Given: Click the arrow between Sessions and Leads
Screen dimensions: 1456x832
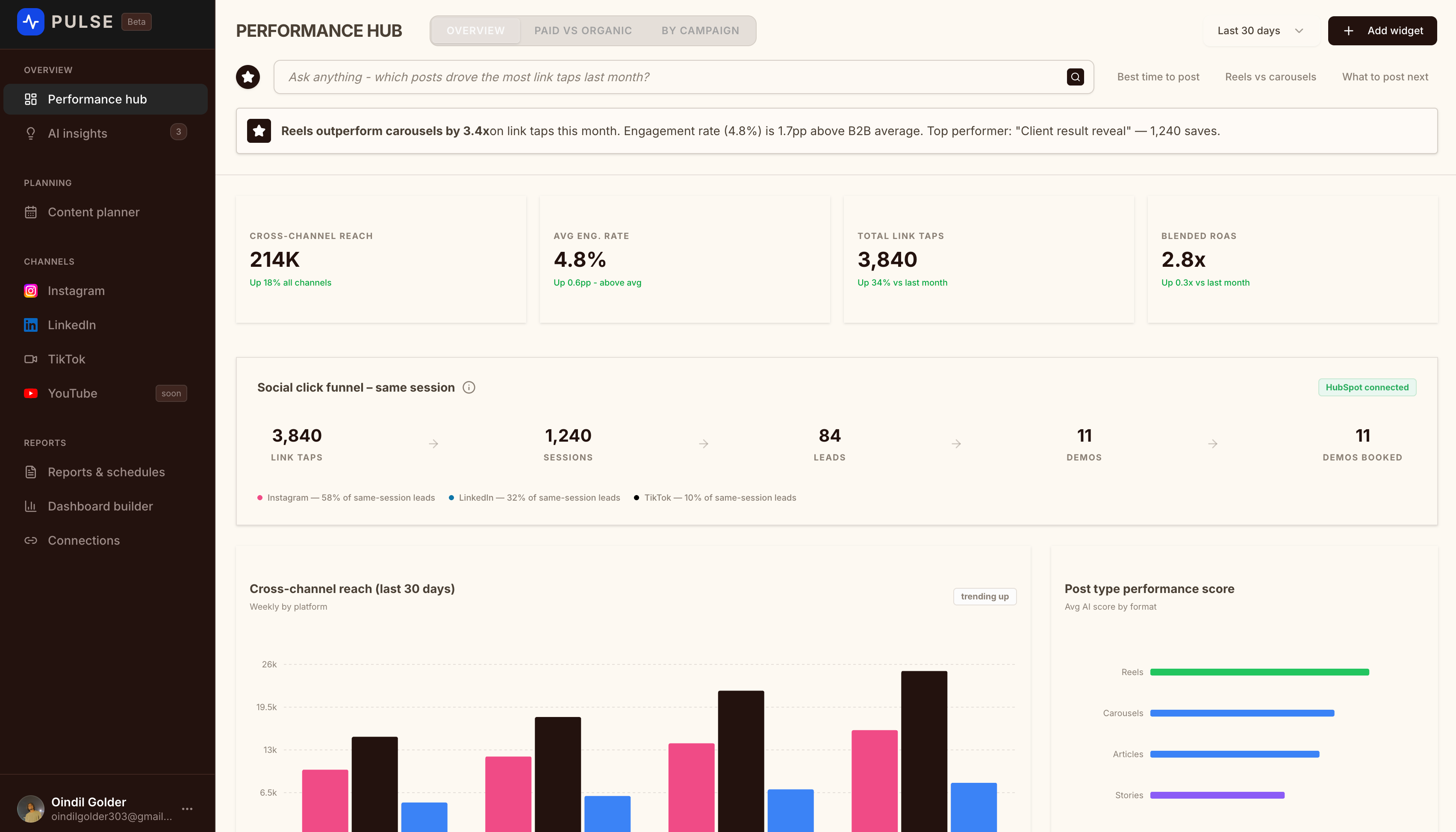Looking at the screenshot, I should point(704,444).
